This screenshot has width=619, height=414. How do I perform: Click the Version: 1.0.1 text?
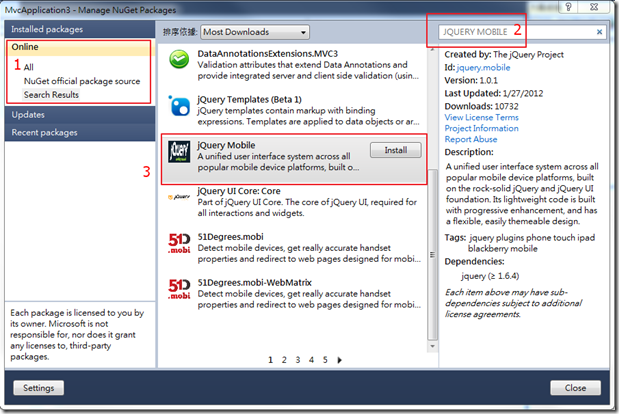(x=471, y=81)
